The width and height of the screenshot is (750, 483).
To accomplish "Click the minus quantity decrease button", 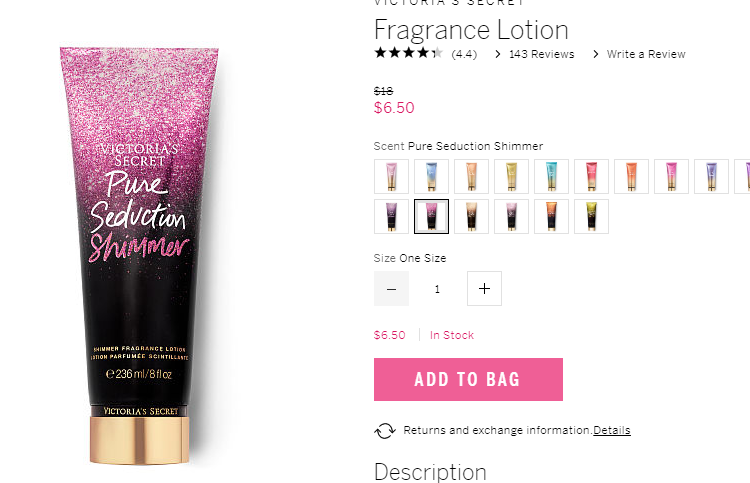I will point(391,288).
